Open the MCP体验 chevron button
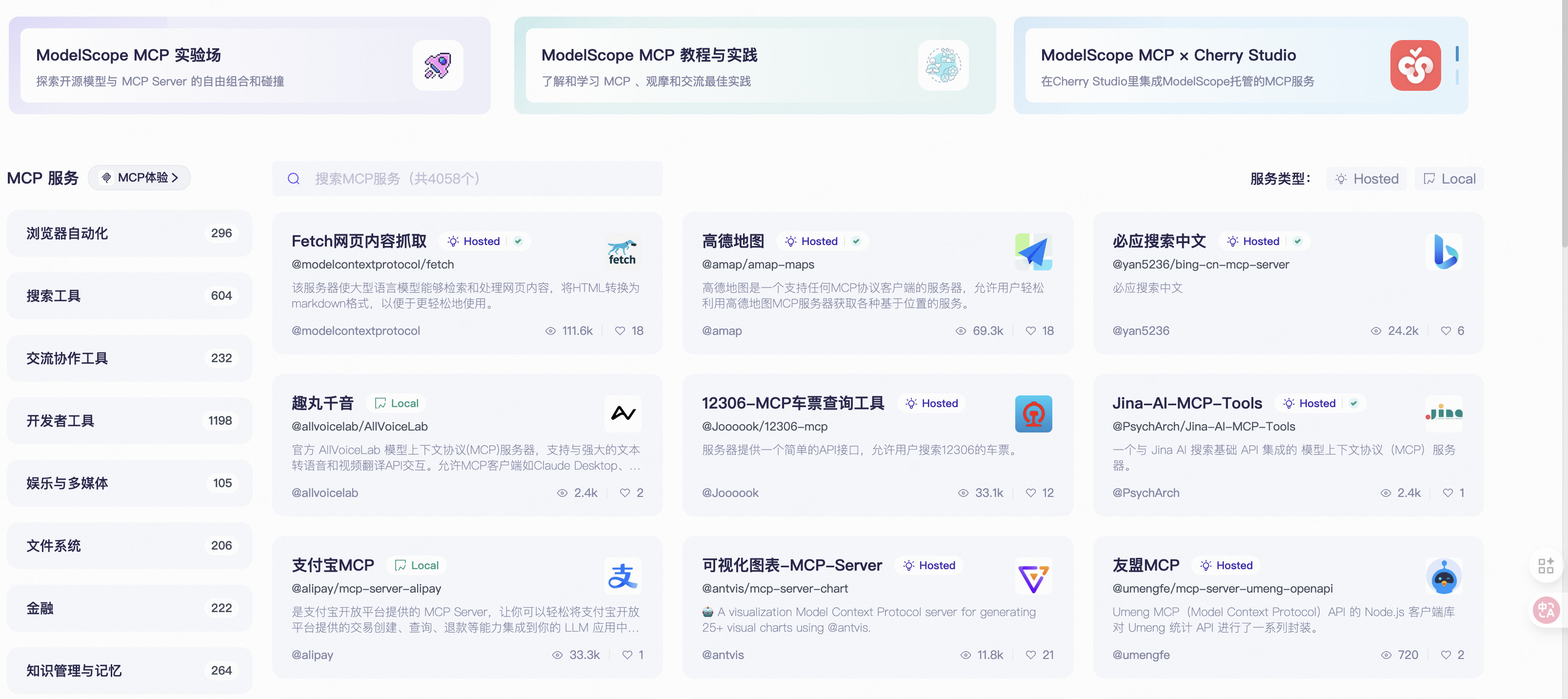This screenshot has height=699, width=1568. click(x=140, y=178)
